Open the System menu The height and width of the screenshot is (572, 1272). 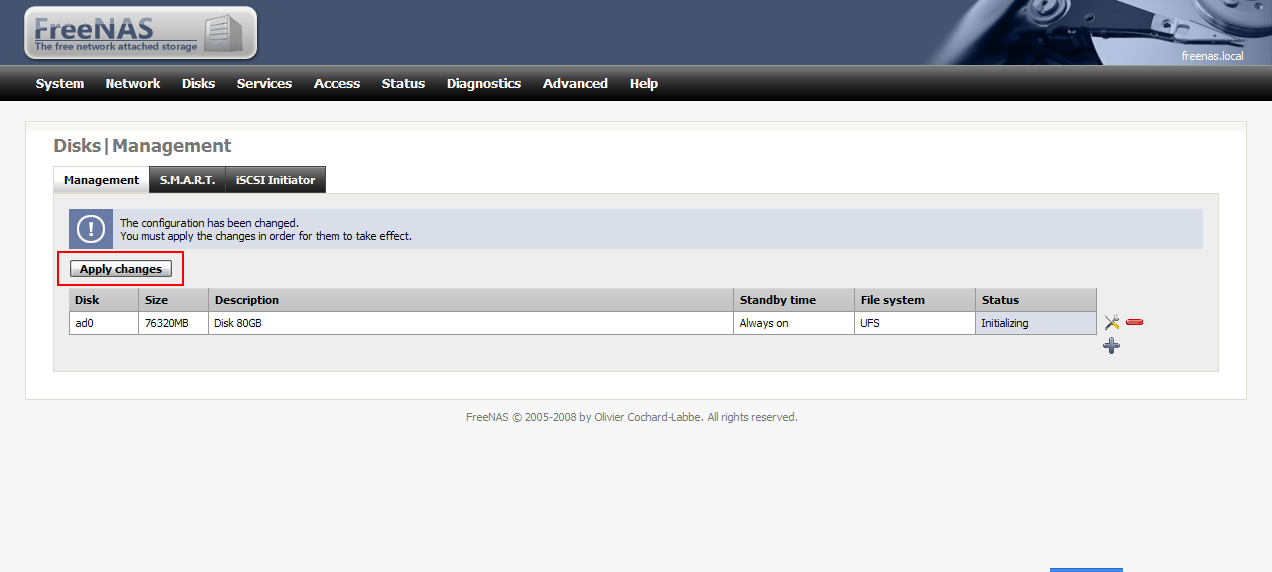coord(60,84)
